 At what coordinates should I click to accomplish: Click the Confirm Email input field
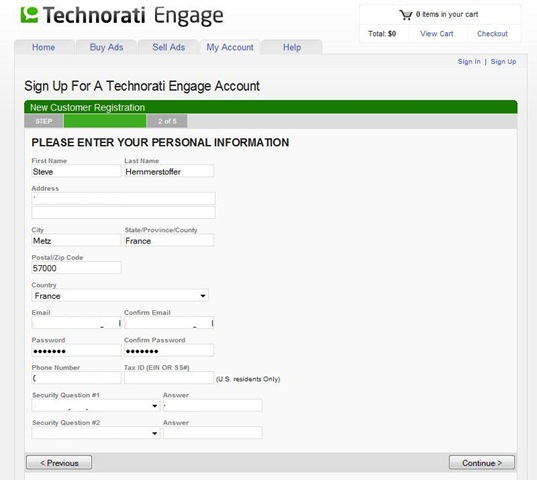pos(169,323)
